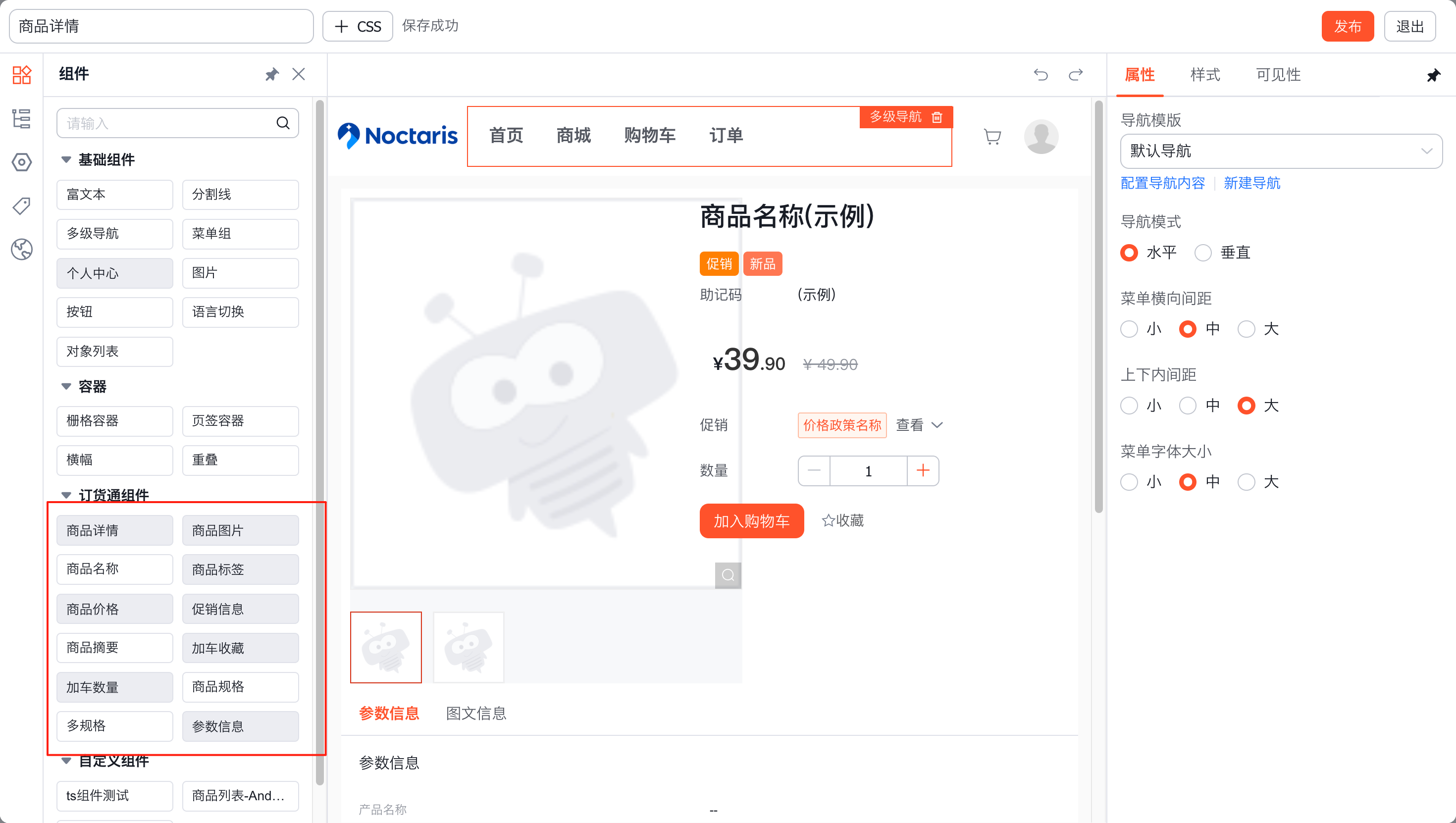Open the outline tree sidebar icon

21,119
